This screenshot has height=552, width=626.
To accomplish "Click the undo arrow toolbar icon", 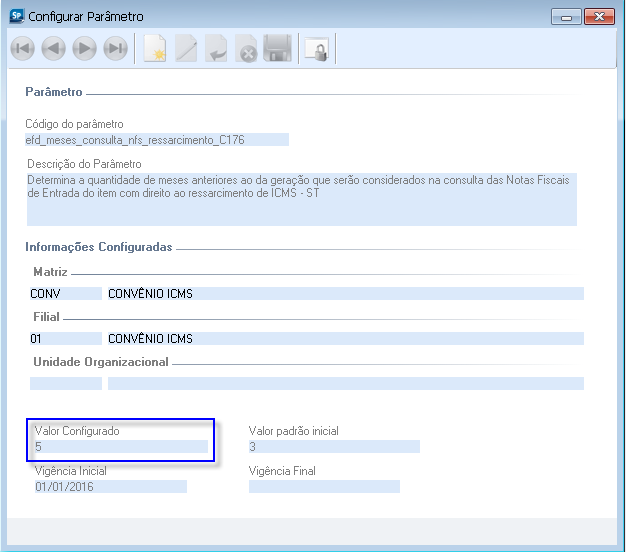I will [216, 49].
